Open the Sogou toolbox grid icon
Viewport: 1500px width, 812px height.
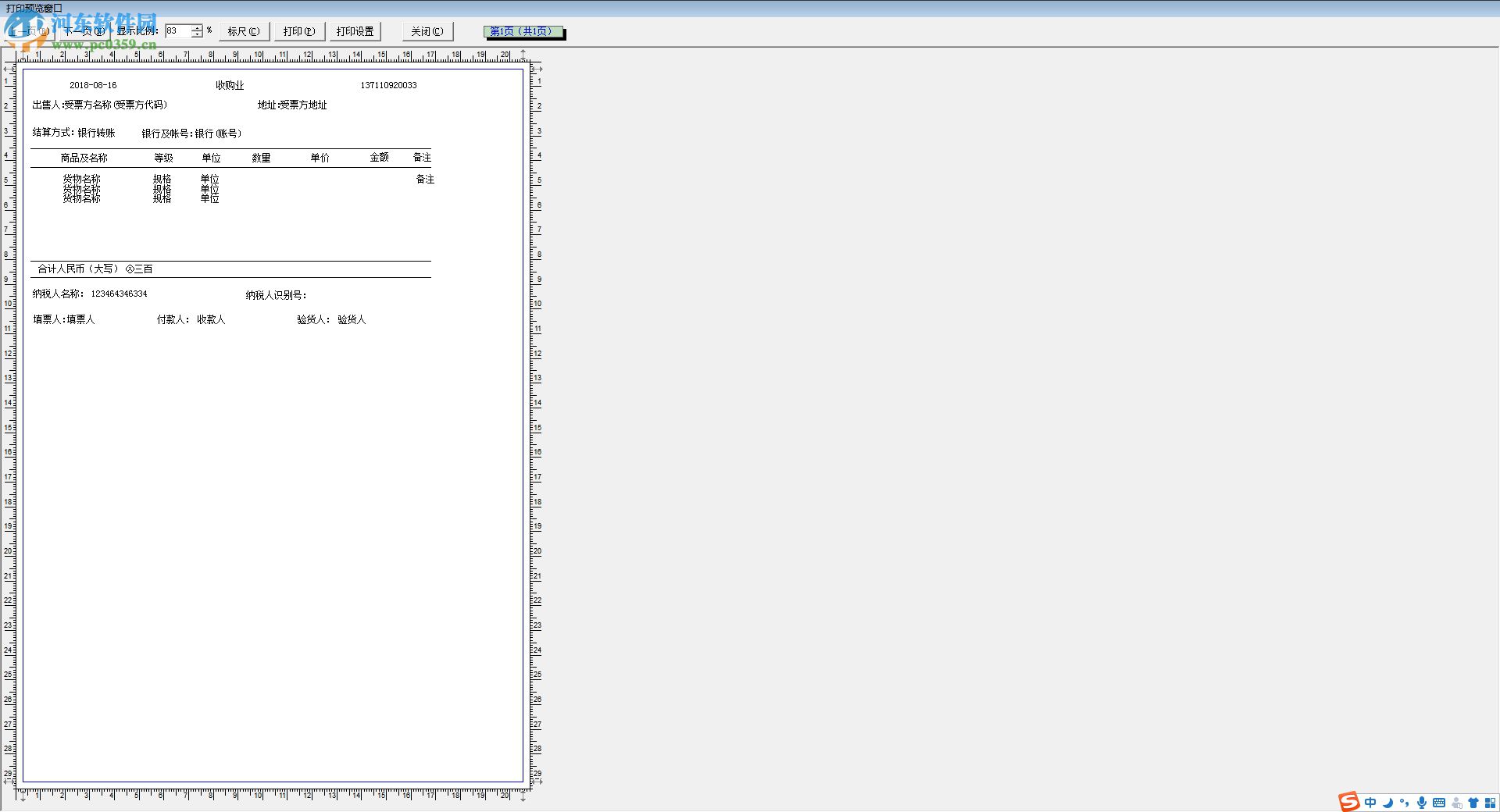coord(1491,803)
